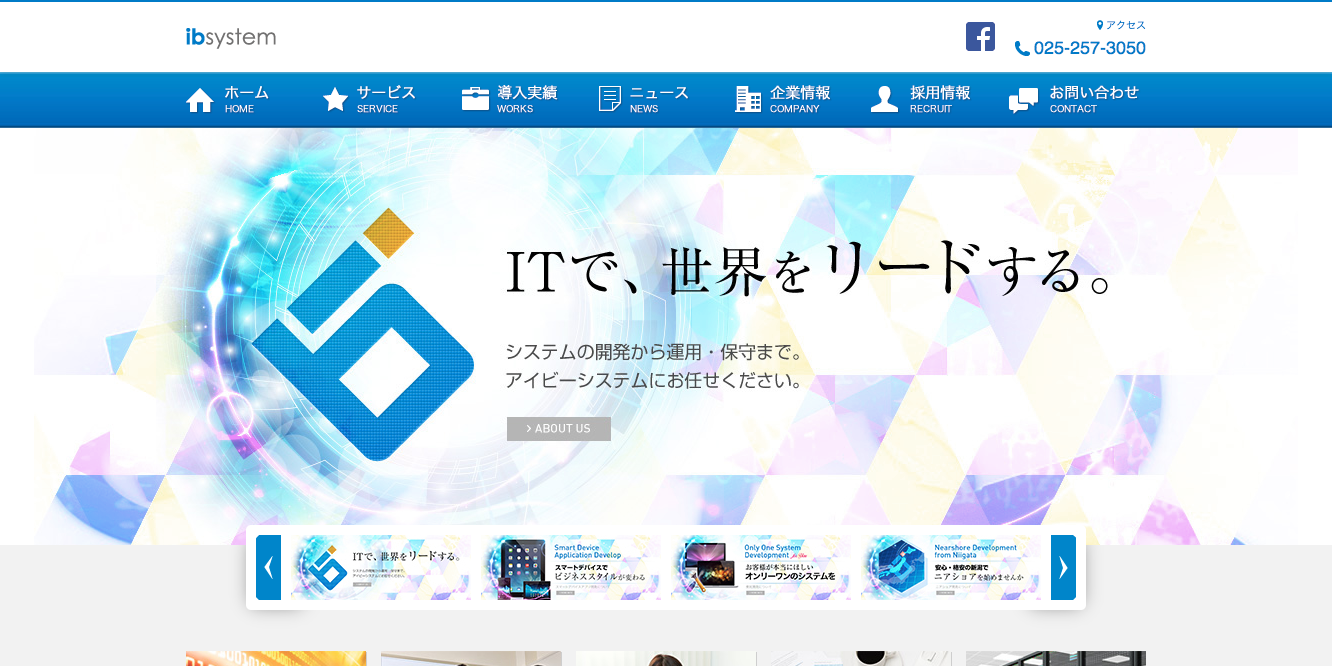Select the Nearshore Development from Niigata thumbnail
Image resolution: width=1332 pixels, height=666 pixels.
[951, 567]
